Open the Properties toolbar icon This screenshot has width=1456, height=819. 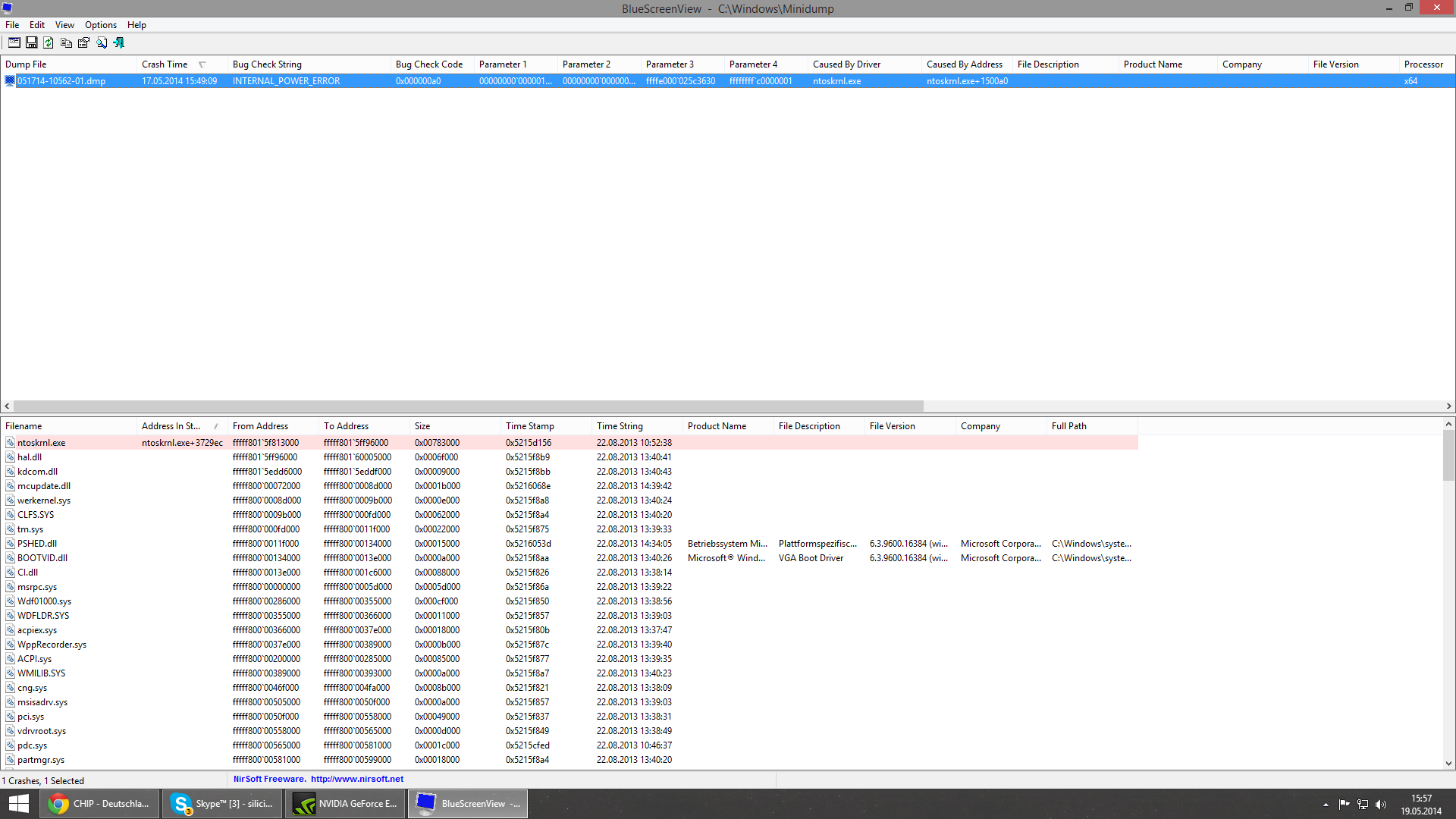83,43
